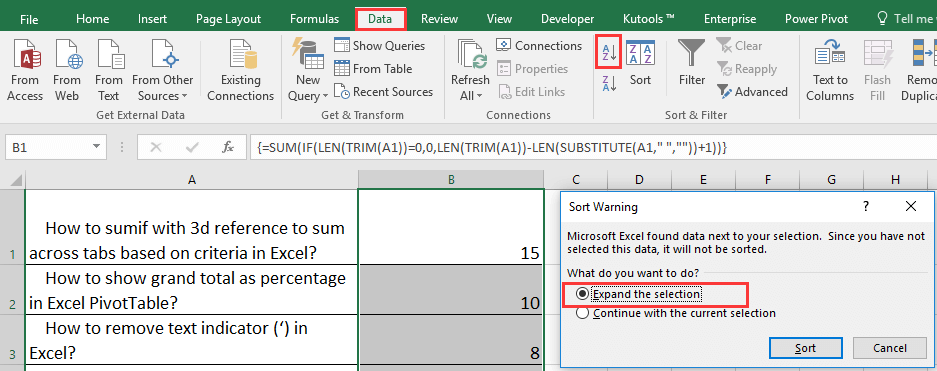937x371 pixels.
Task: Open the Sort dialog button
Action: 640,62
